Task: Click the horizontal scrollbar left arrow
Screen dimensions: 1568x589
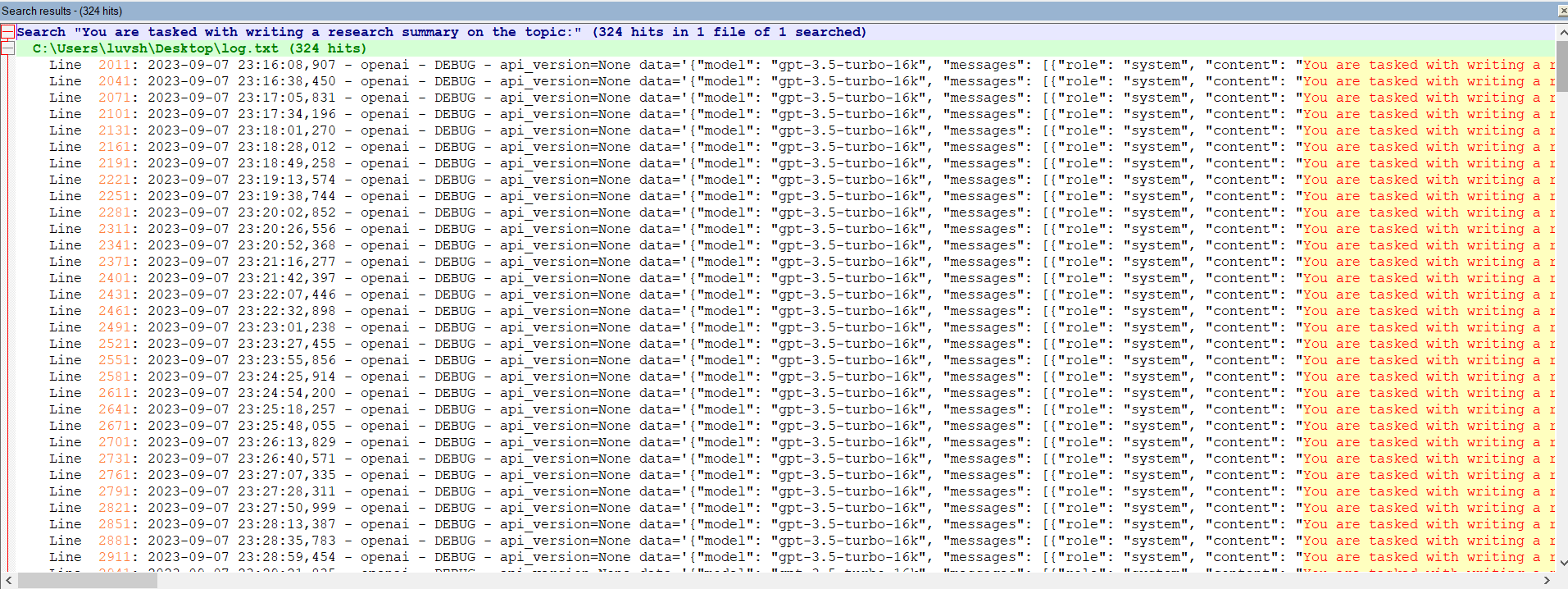Action: (8, 580)
